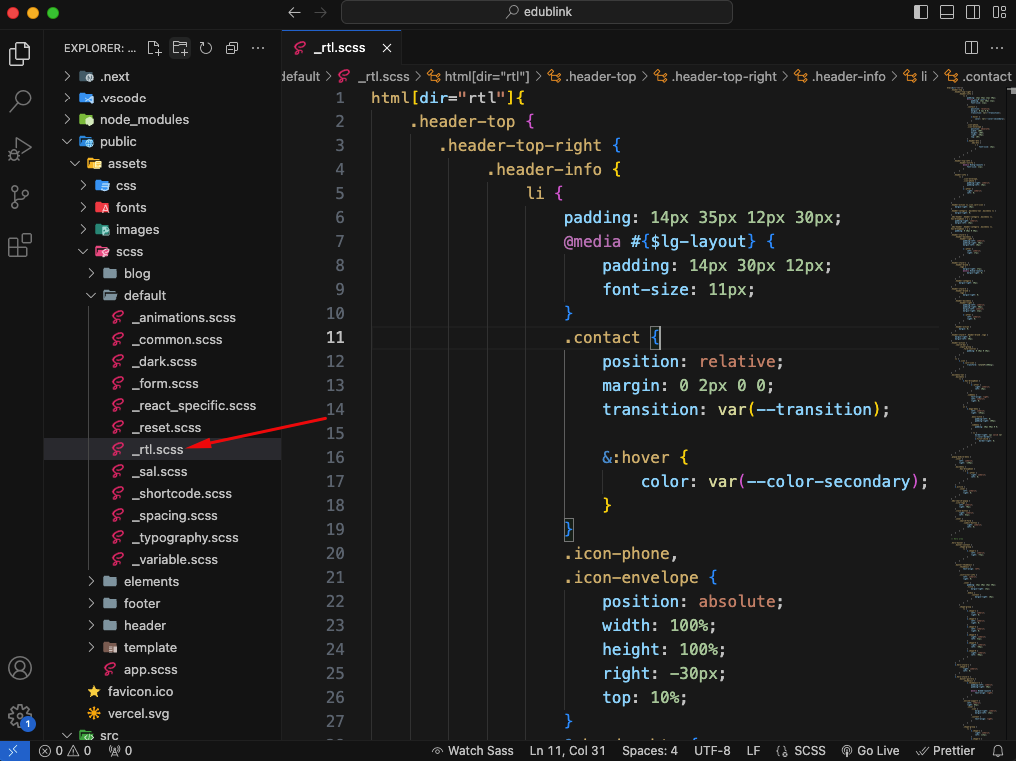
Task: Create a new folder in Explorer
Action: 180,48
